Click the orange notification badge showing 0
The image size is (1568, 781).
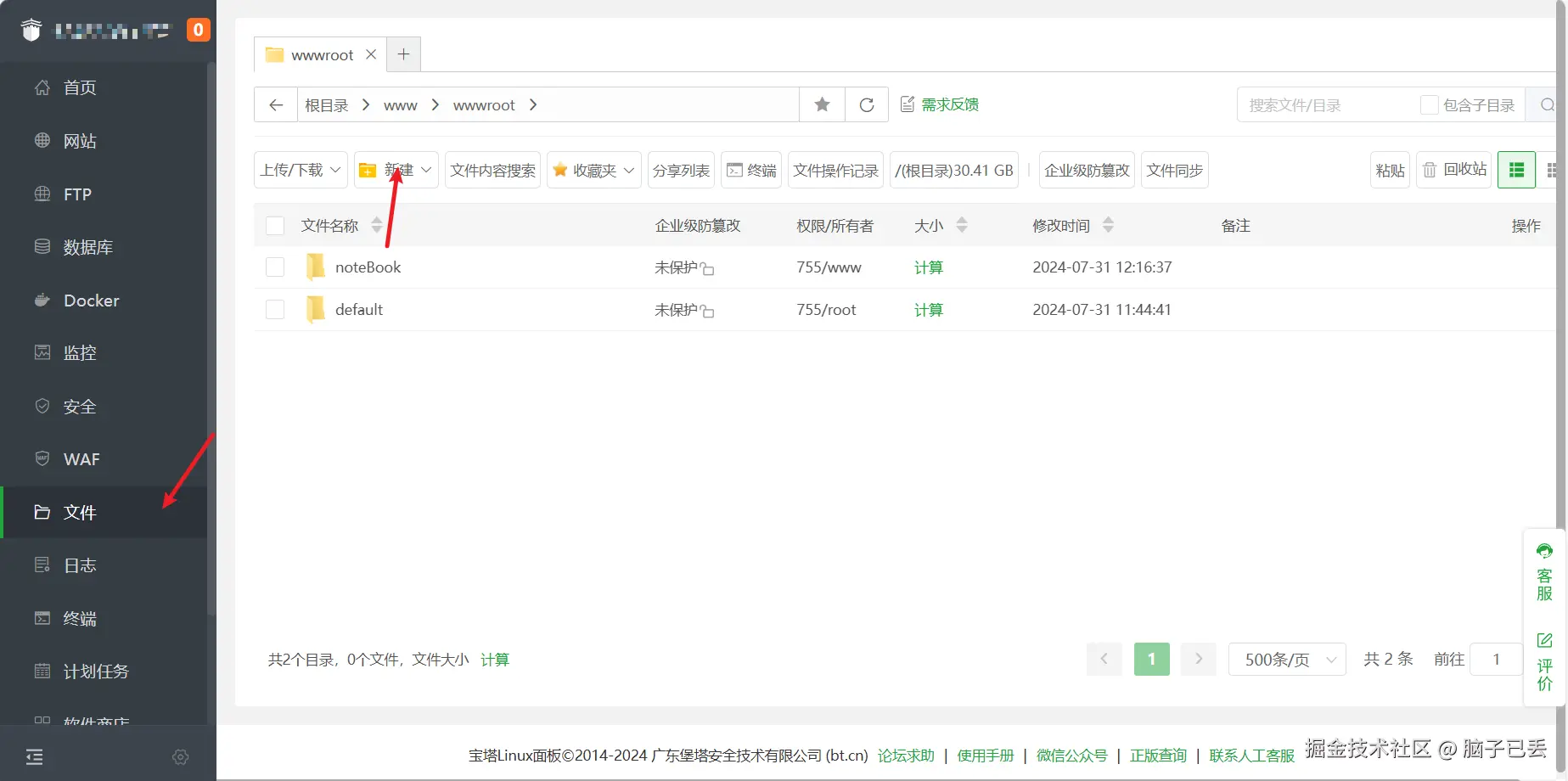[198, 30]
